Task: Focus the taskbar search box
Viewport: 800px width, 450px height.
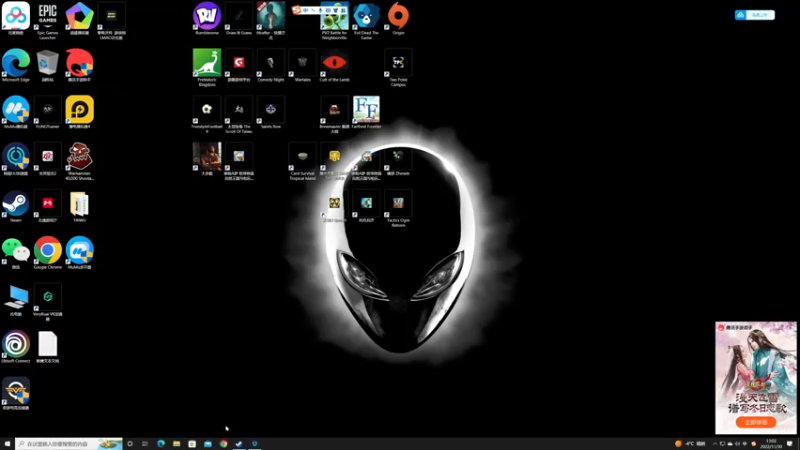Action: click(69, 444)
